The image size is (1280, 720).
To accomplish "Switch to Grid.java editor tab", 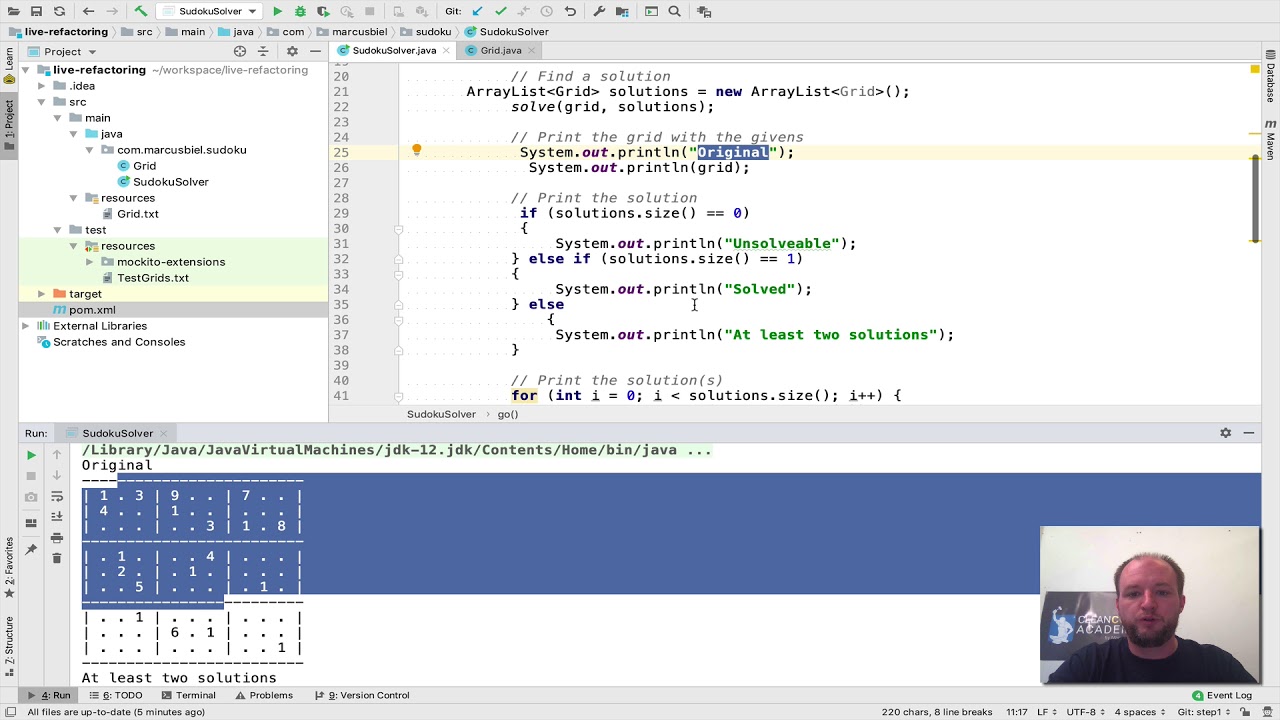I will click(501, 50).
